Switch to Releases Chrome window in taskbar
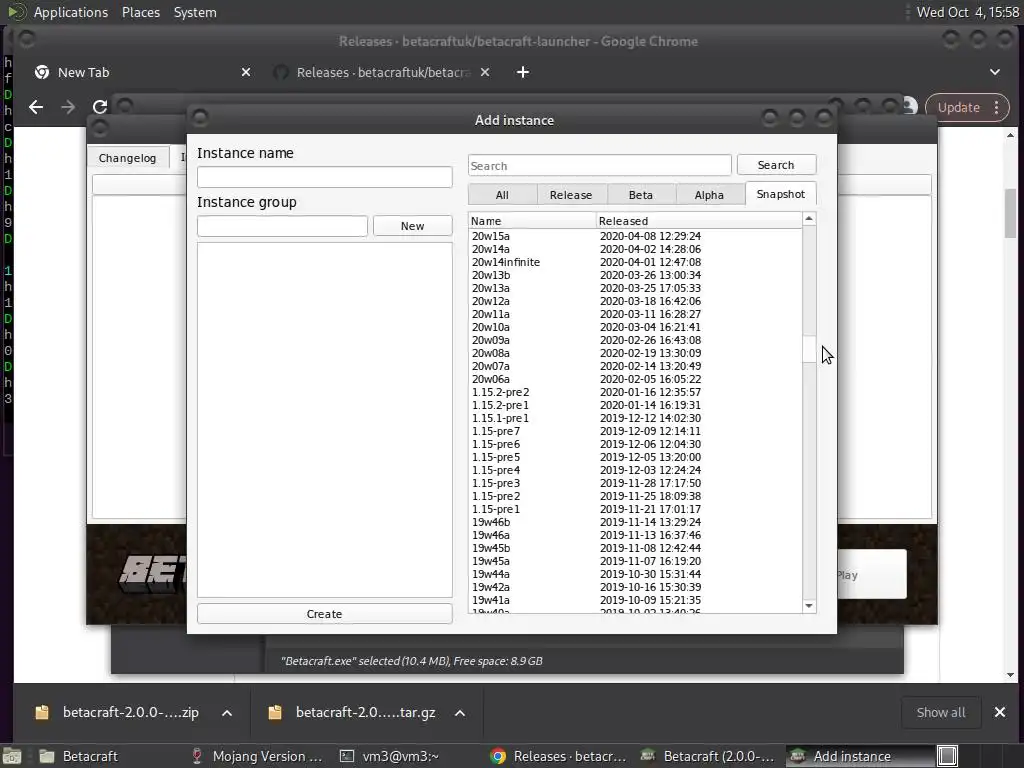The height and width of the screenshot is (768, 1024). coord(559,756)
